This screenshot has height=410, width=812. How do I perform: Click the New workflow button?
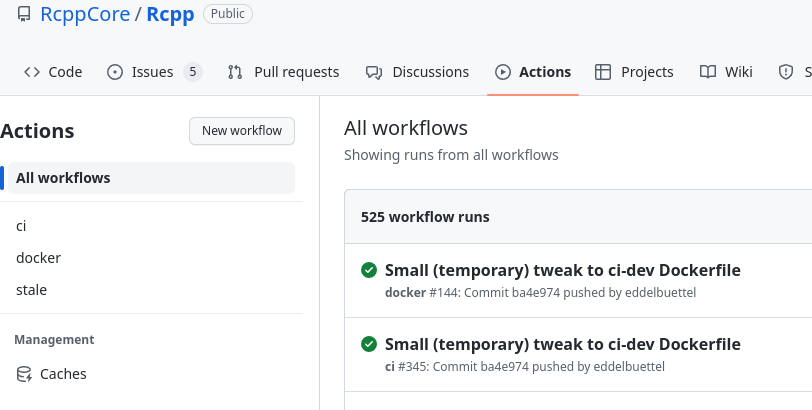(242, 131)
